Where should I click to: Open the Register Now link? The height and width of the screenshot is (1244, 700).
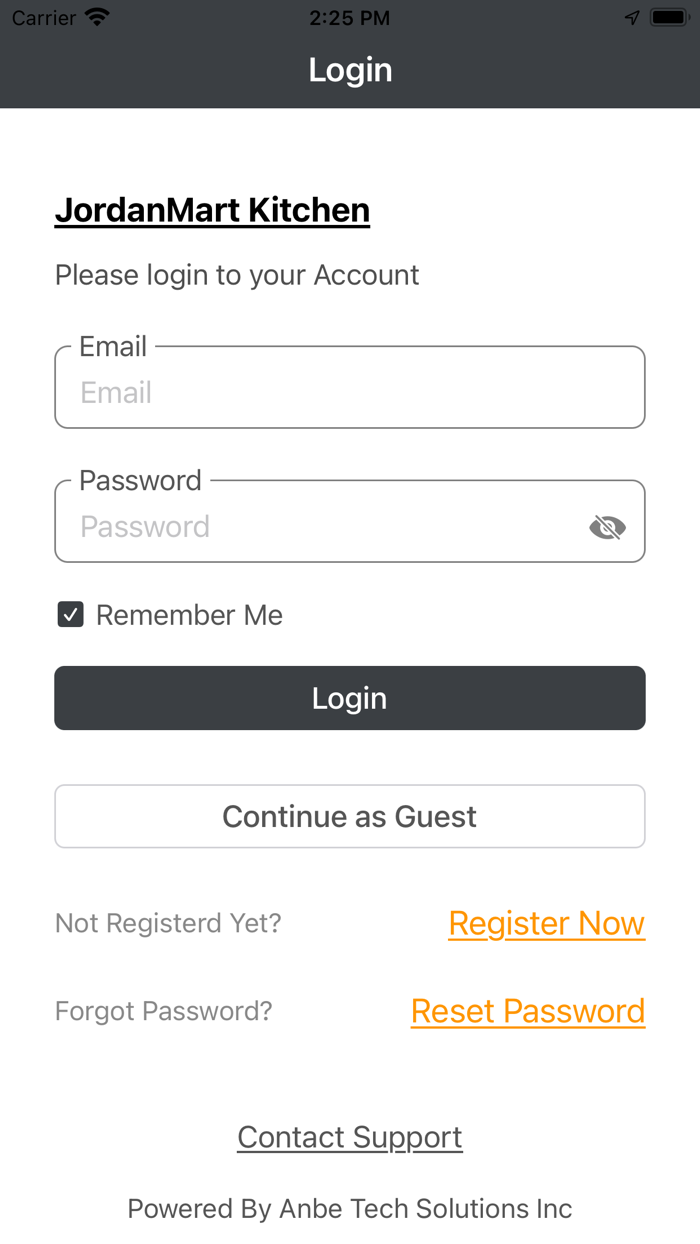click(546, 923)
